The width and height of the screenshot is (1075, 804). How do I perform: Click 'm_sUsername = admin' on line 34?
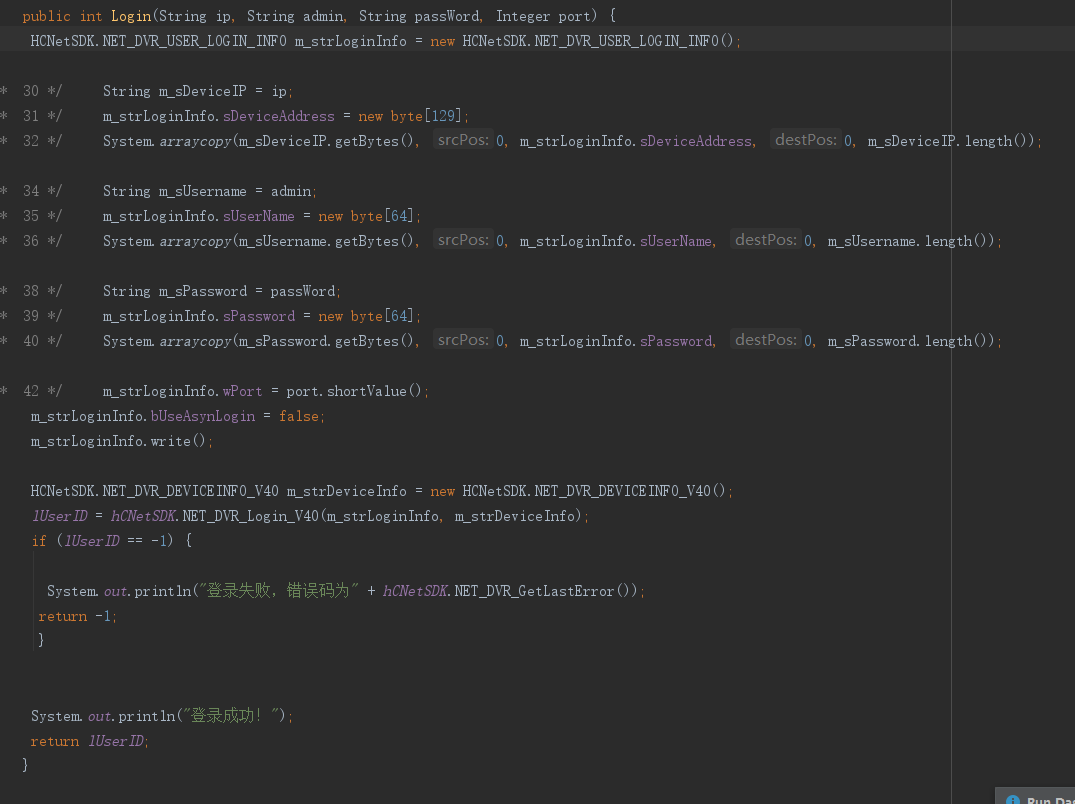(x=235, y=191)
